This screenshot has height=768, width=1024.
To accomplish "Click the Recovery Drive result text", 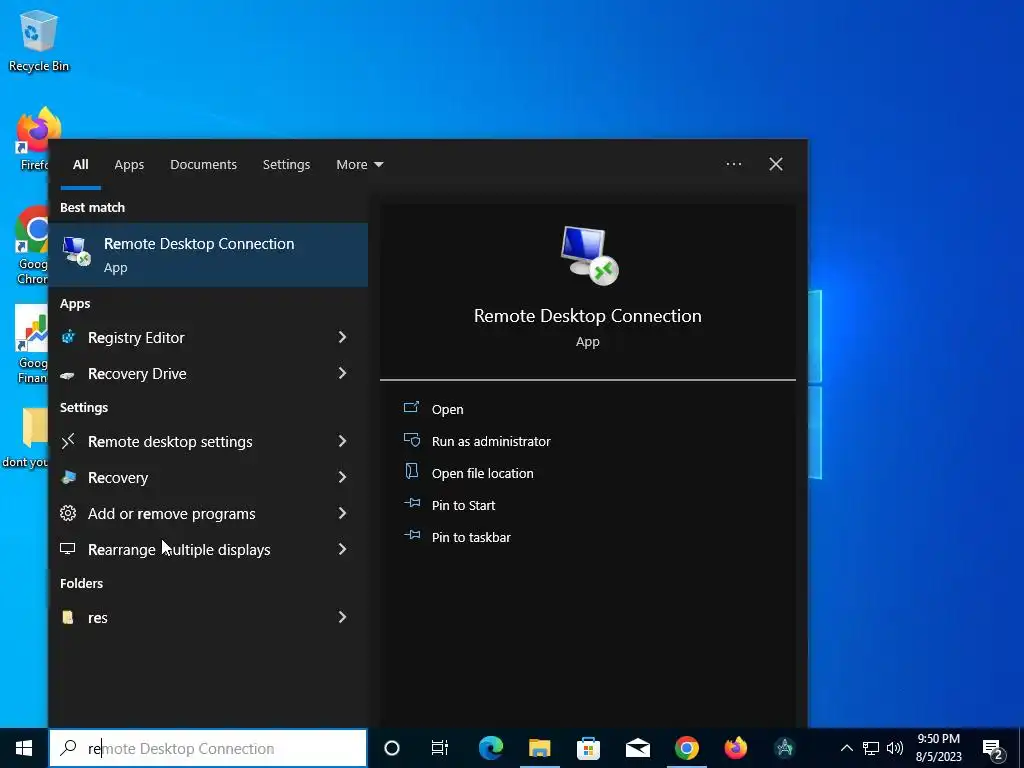I will click(x=137, y=374).
